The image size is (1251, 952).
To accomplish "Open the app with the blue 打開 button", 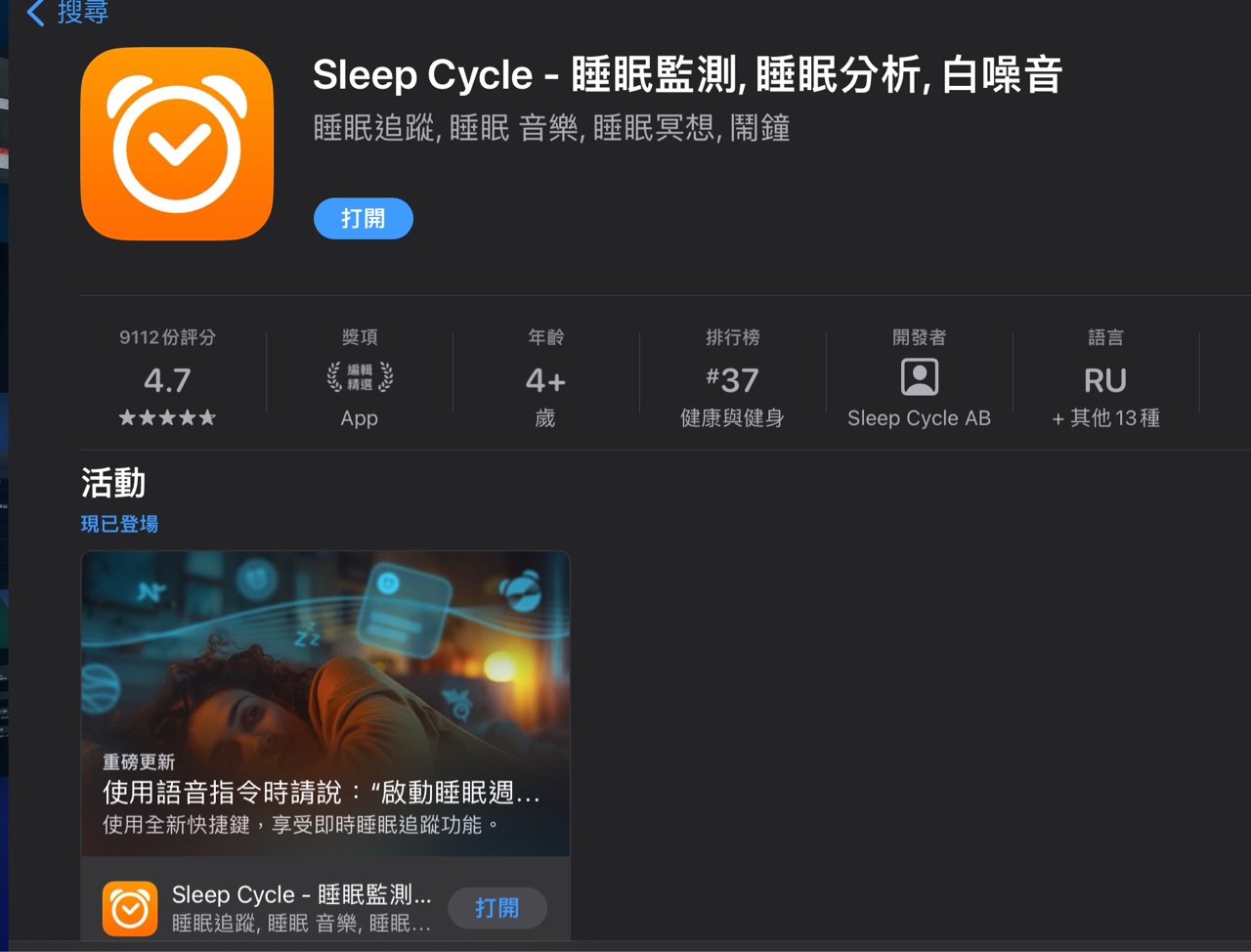I will (364, 219).
